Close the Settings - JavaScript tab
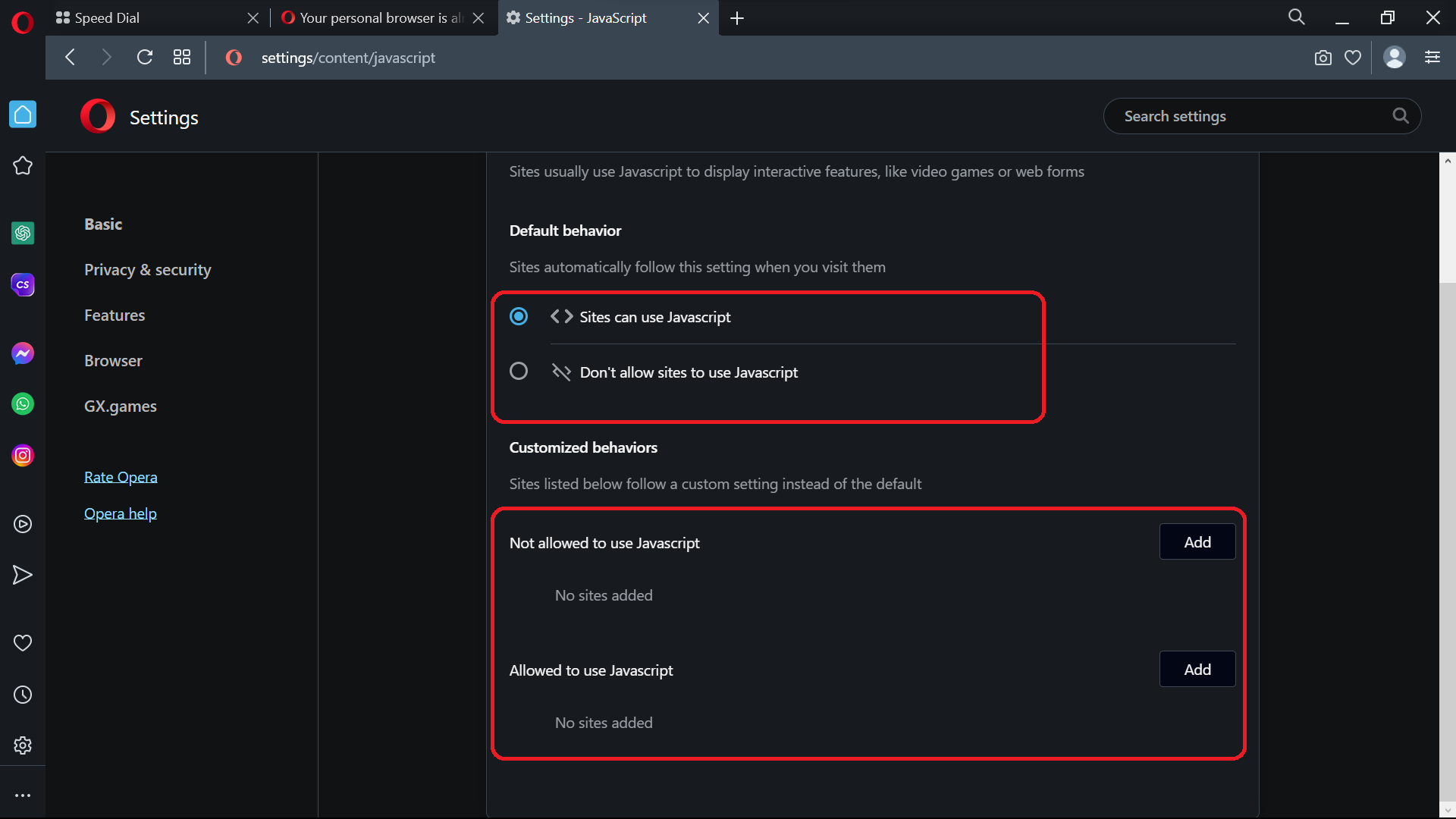 coord(704,18)
